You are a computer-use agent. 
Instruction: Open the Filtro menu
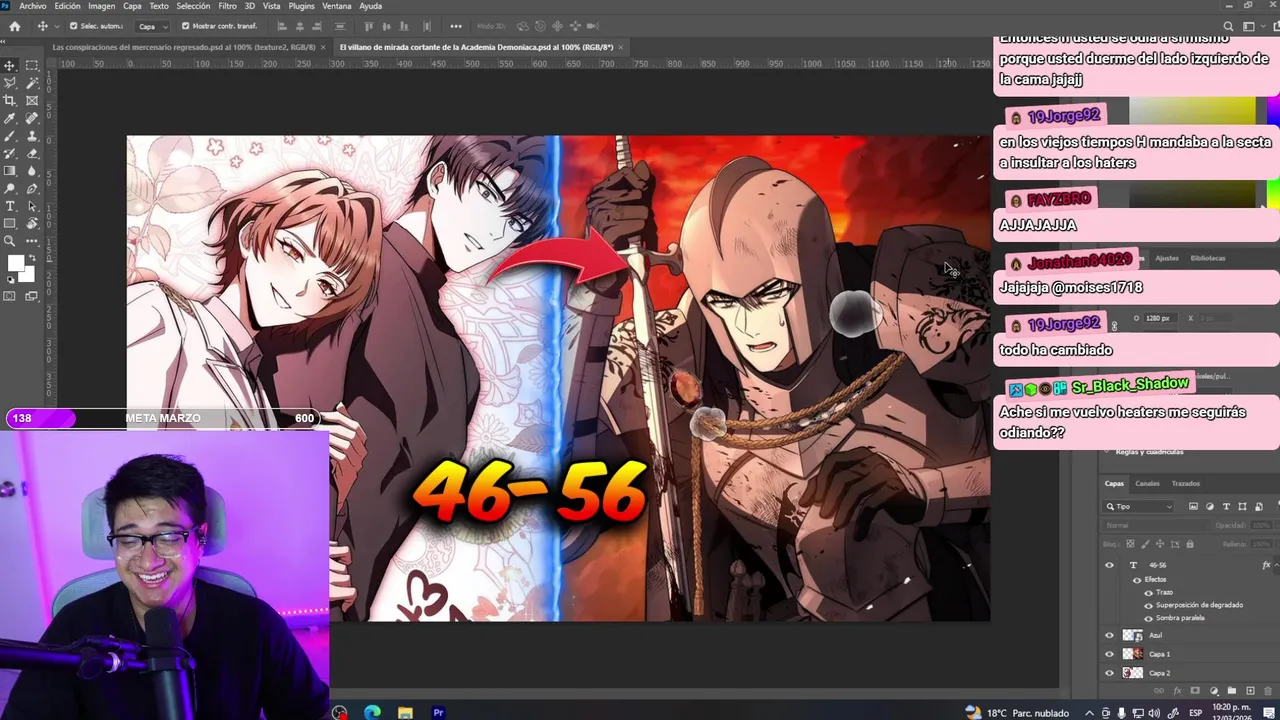pos(228,6)
